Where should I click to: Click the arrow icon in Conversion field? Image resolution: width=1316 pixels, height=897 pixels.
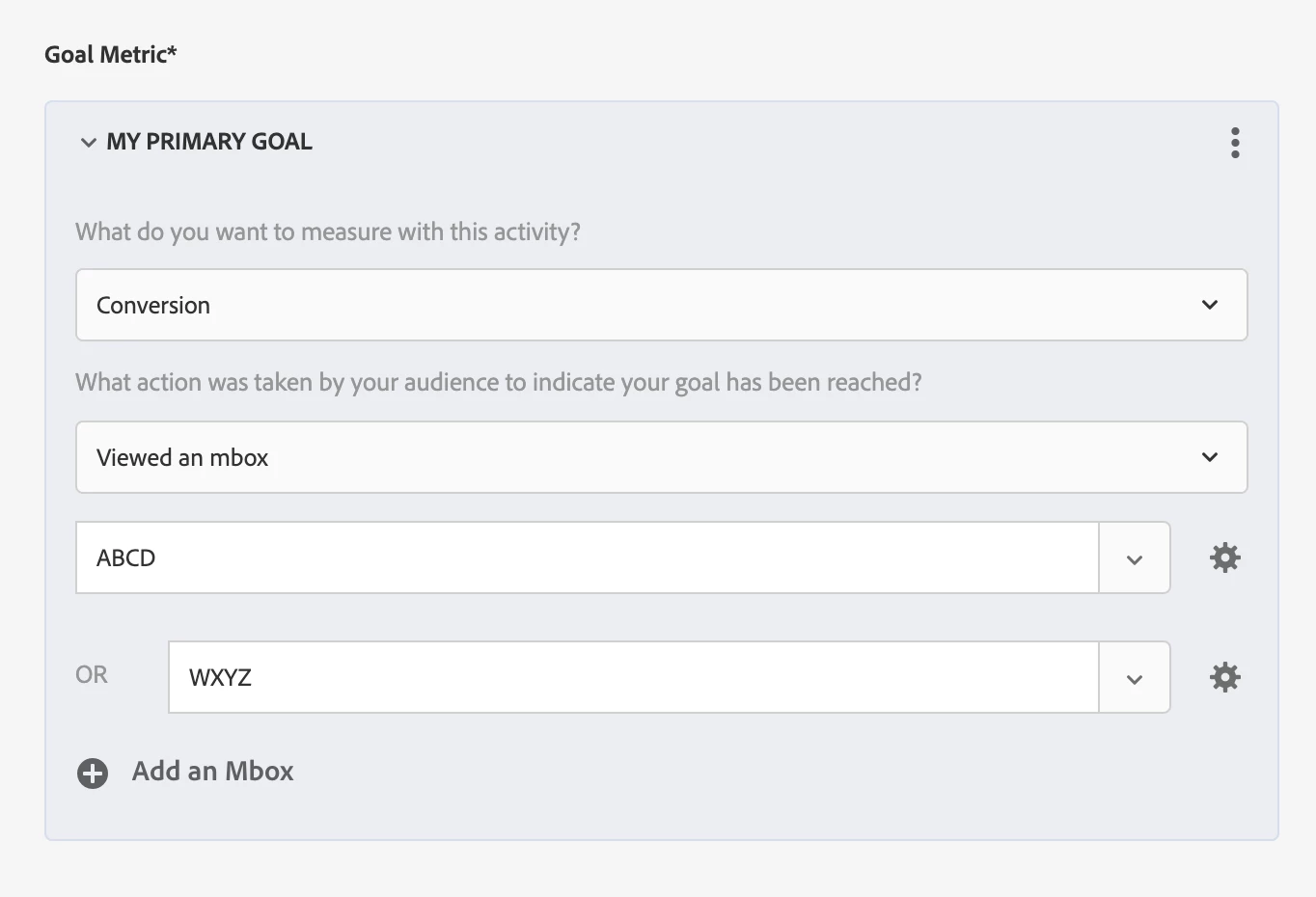coord(1210,305)
